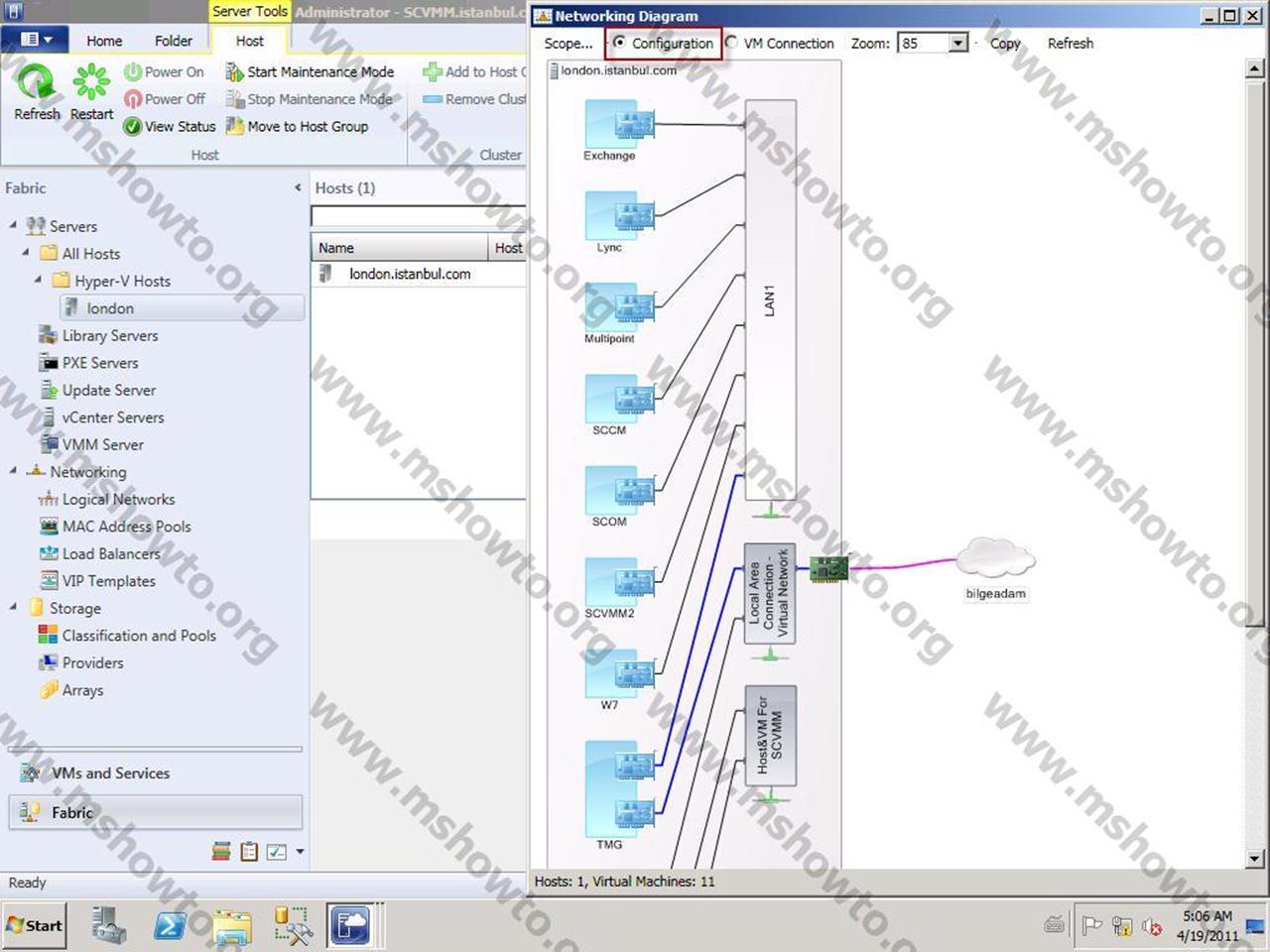Image resolution: width=1270 pixels, height=952 pixels.
Task: Click Remove Cluster Node
Action: 474,99
